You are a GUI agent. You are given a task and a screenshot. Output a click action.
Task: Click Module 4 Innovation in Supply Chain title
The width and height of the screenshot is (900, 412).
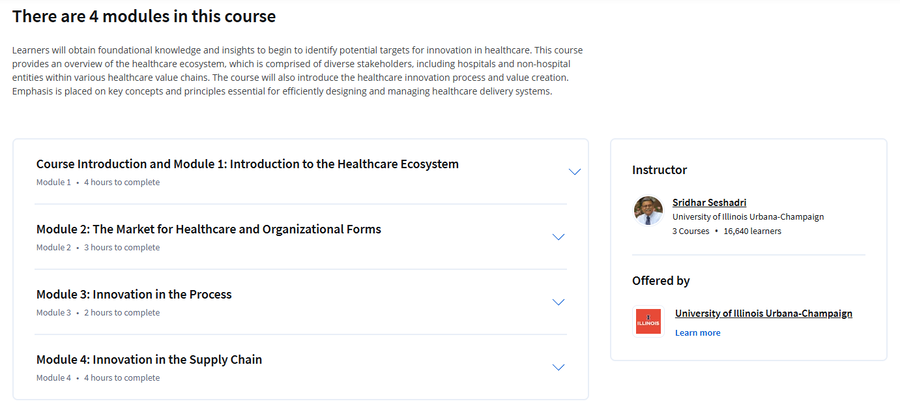[149, 360]
